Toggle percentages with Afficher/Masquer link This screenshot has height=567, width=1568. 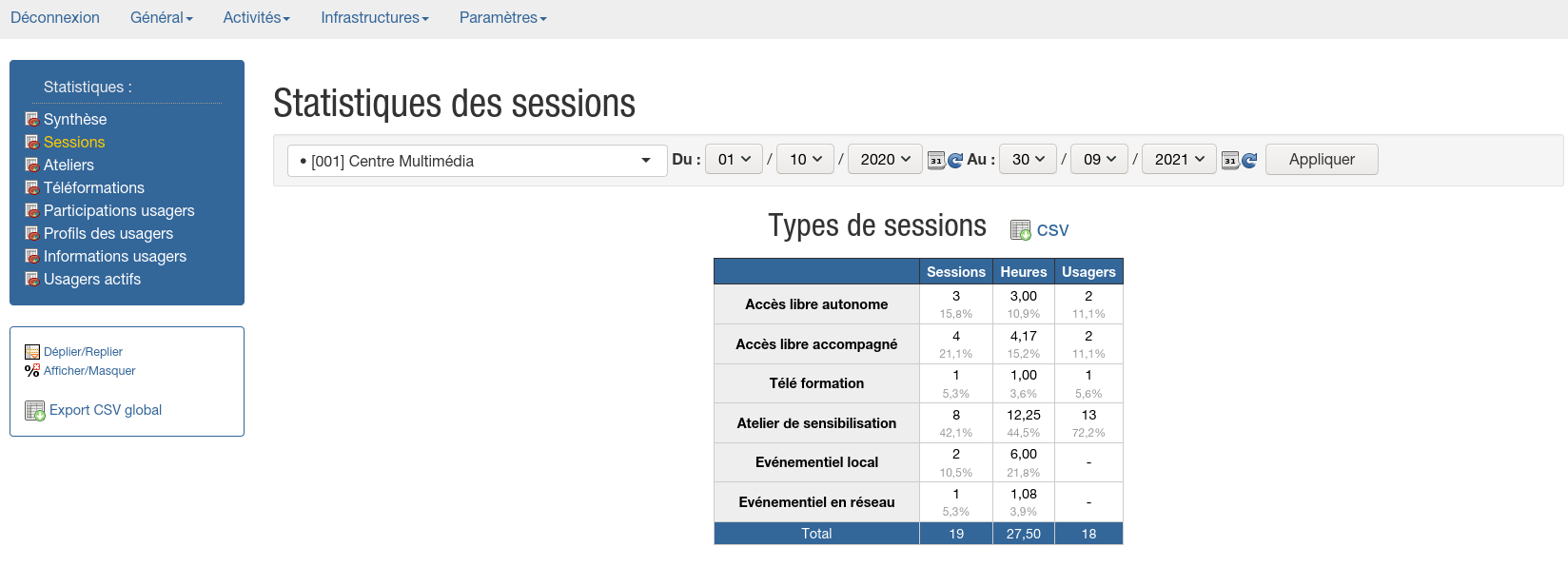point(89,371)
